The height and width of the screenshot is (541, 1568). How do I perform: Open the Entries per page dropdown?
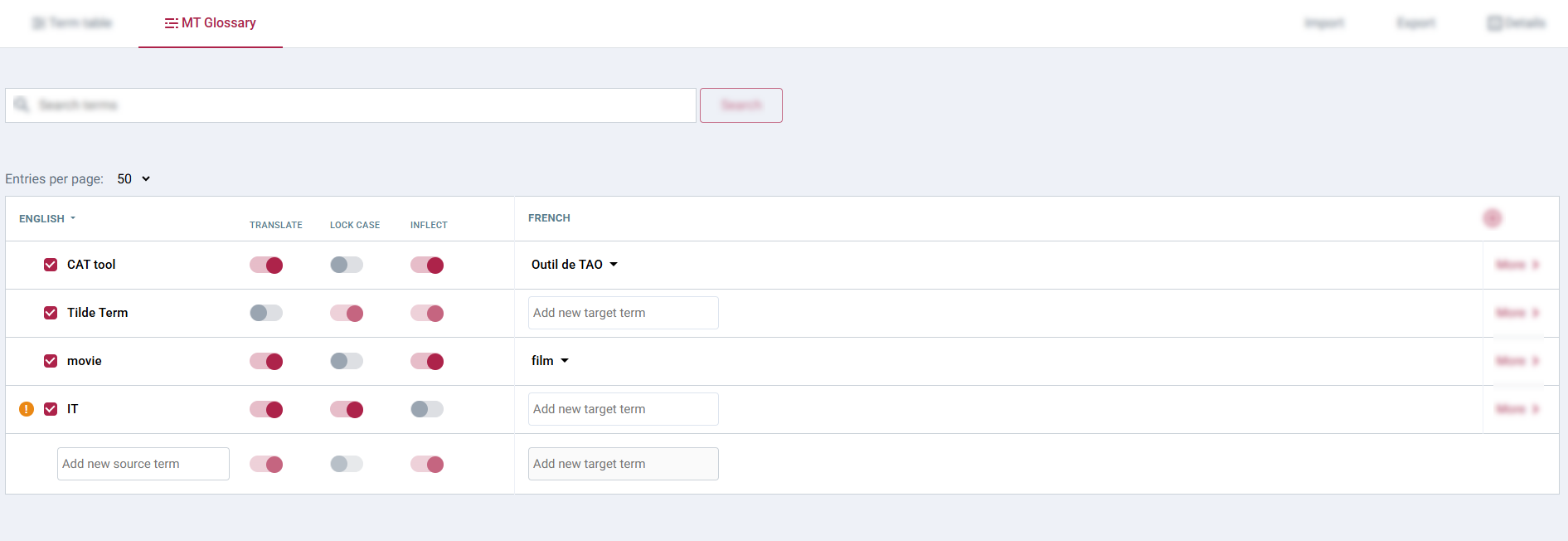tap(133, 178)
